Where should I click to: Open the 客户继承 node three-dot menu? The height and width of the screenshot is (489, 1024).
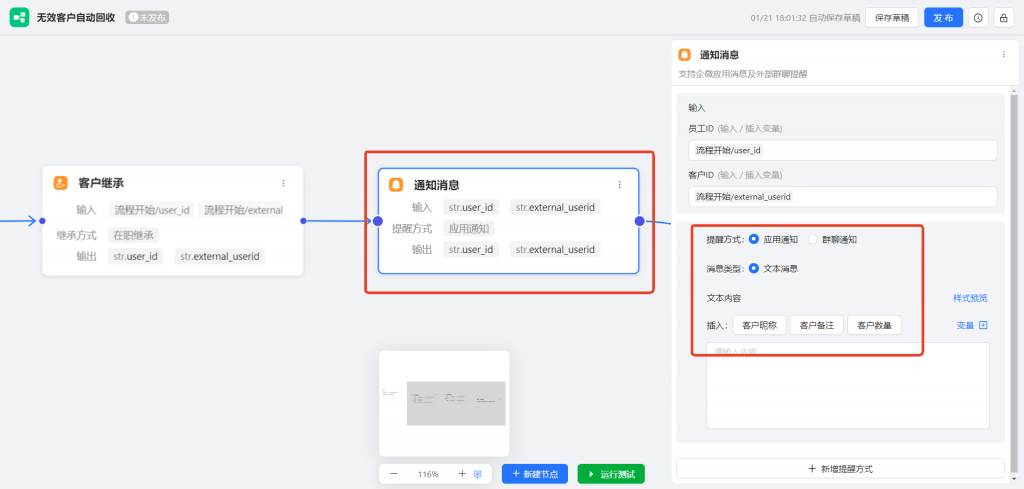click(283, 183)
